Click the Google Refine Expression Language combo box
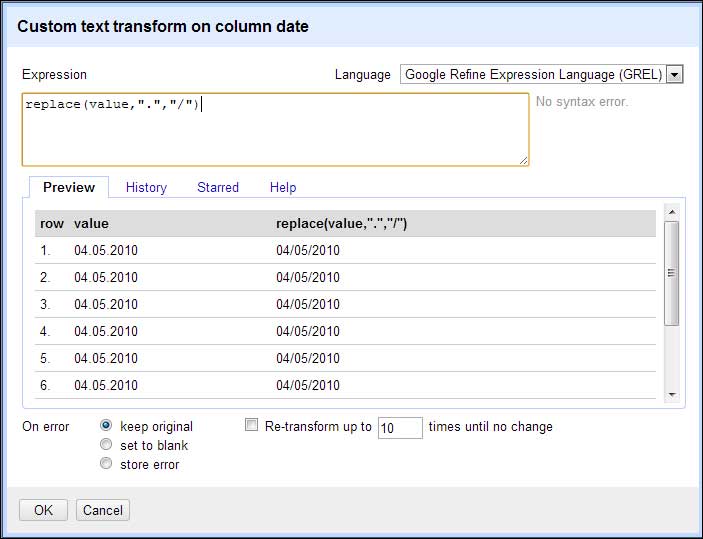Screen dimensions: 703x539 click(x=542, y=74)
